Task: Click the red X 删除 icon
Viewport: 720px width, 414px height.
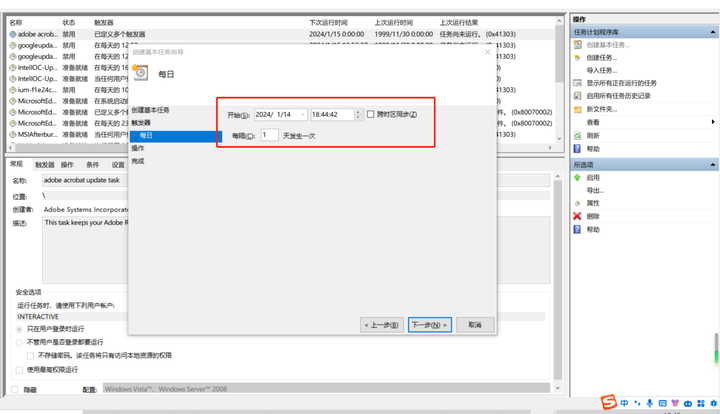Action: [x=578, y=216]
